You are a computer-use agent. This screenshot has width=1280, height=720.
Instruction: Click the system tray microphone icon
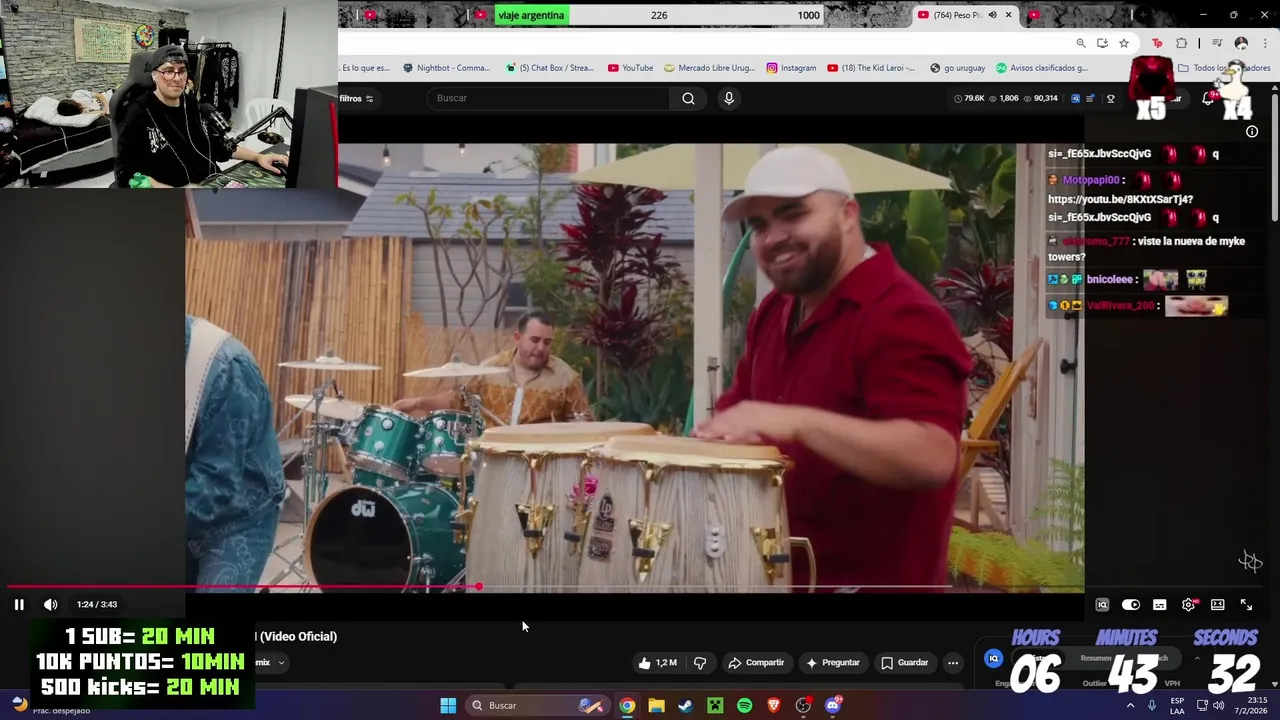point(1152,705)
